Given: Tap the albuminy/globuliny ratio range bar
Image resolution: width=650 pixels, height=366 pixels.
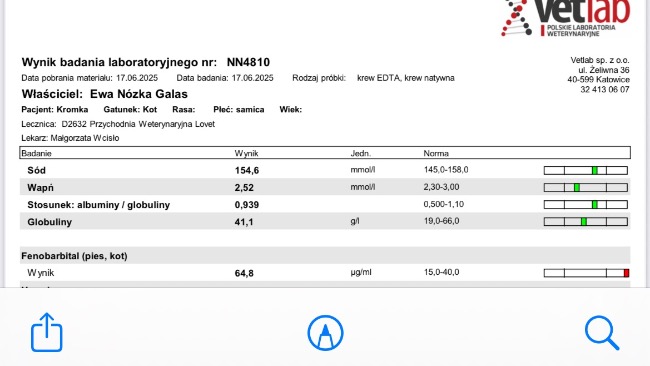Looking at the screenshot, I should 586,204.
